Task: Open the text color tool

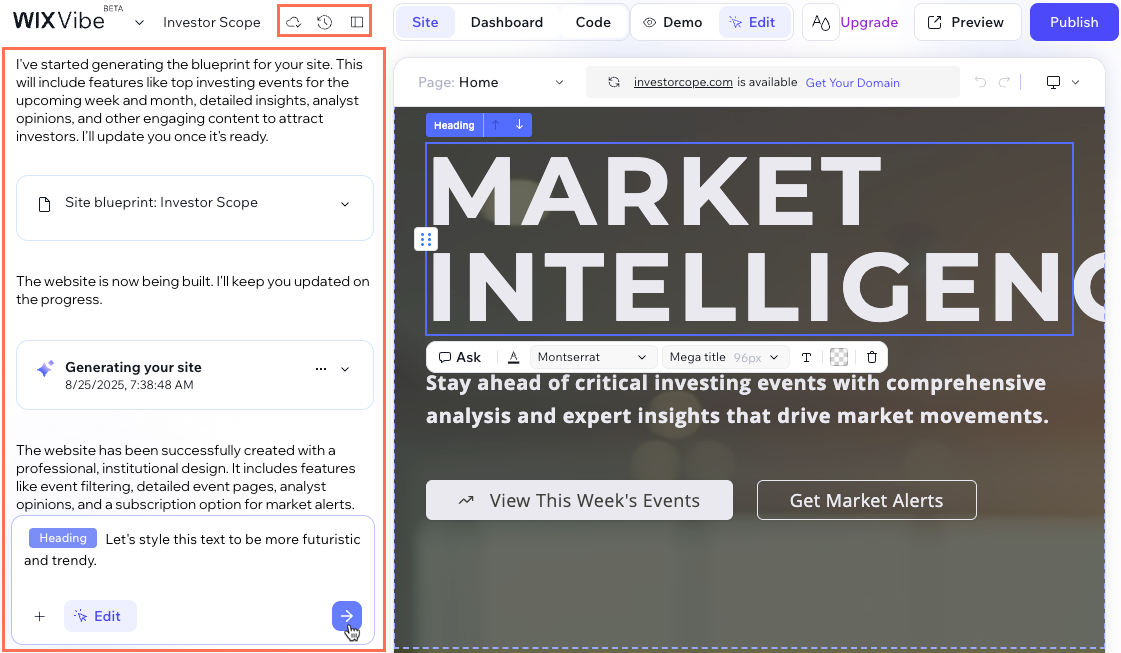Action: [513, 356]
